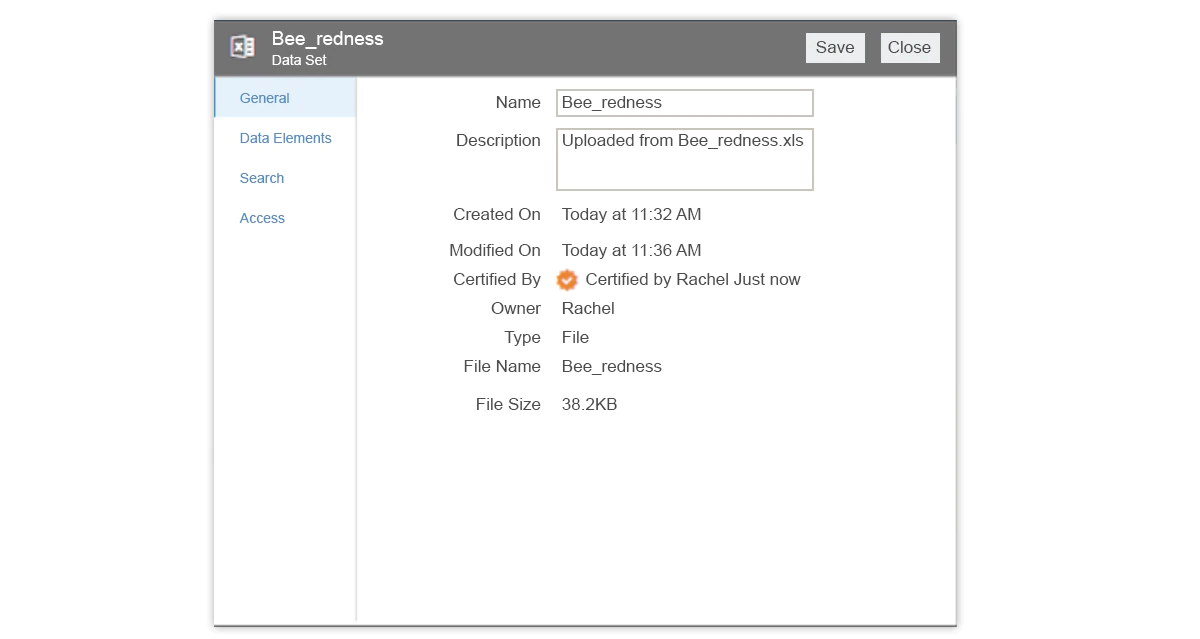Click the Description field label
1200x639 pixels.
point(498,140)
